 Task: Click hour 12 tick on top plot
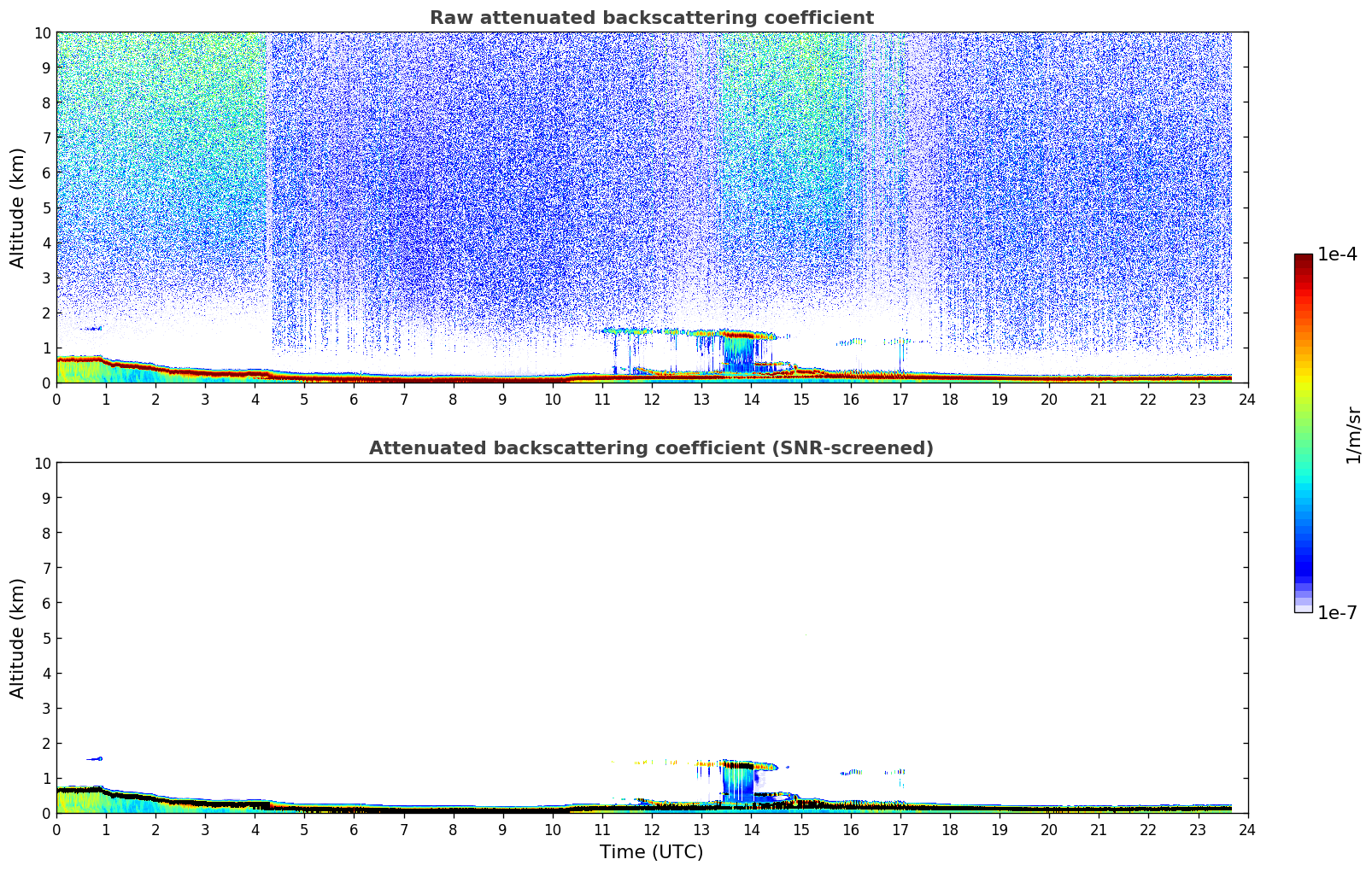pos(652,399)
